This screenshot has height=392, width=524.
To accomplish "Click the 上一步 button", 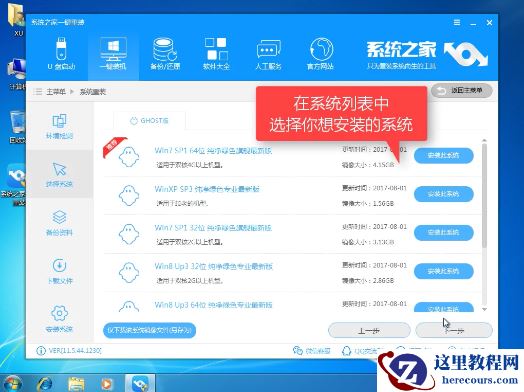I will 369,331.
